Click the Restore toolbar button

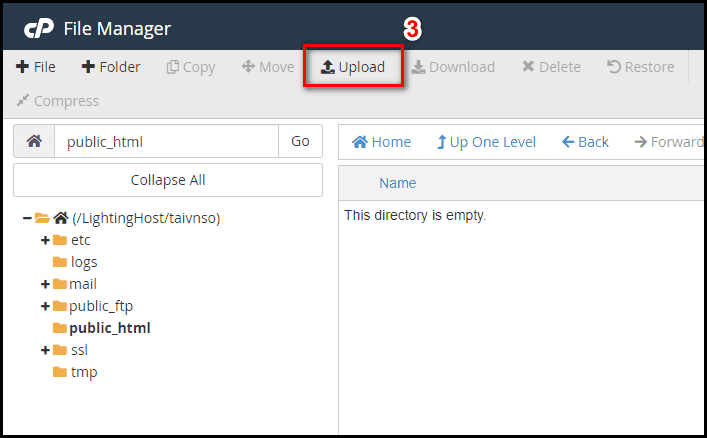pyautogui.click(x=640, y=67)
